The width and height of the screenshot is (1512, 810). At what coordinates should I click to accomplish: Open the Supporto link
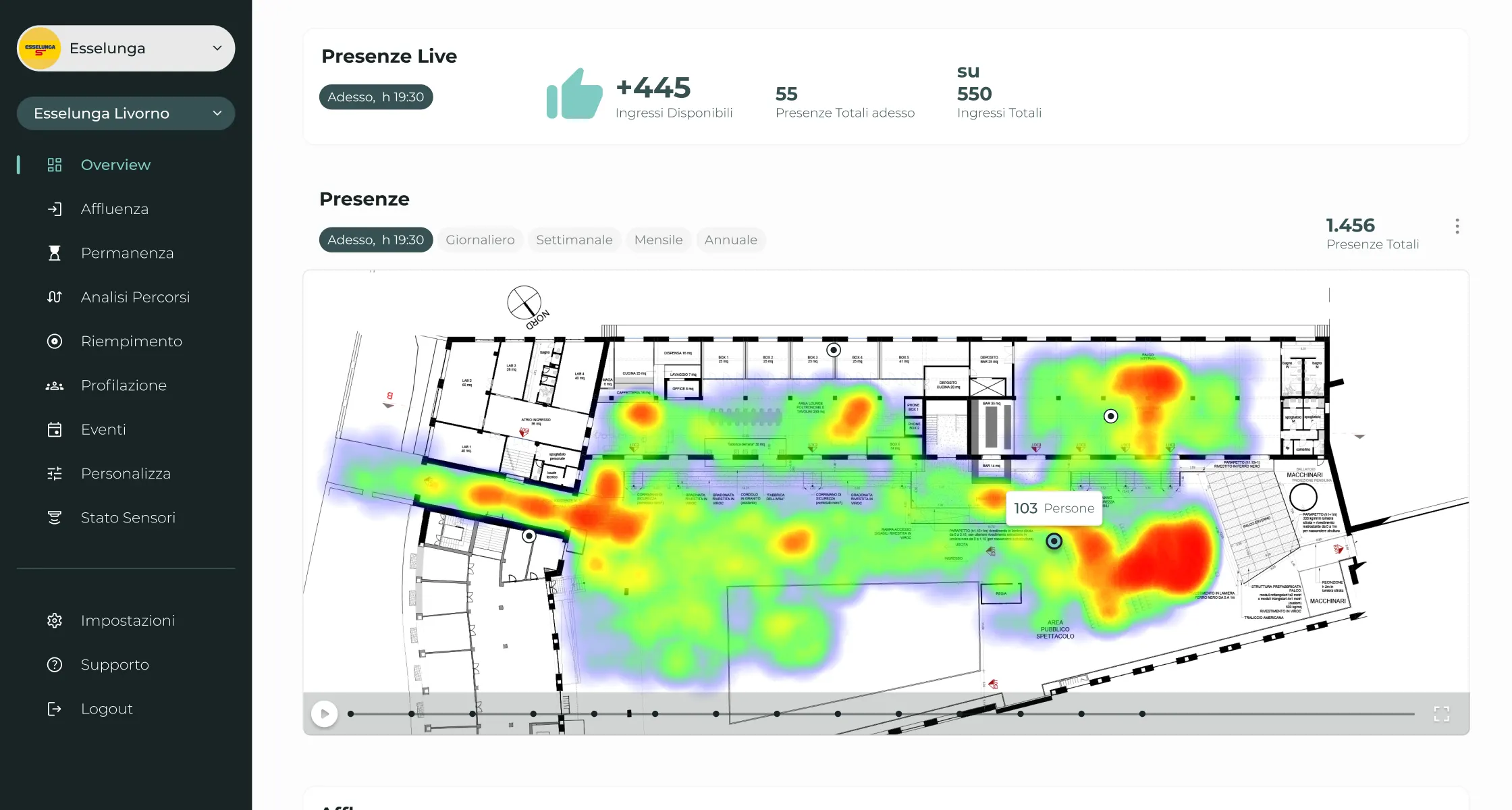[x=115, y=665]
